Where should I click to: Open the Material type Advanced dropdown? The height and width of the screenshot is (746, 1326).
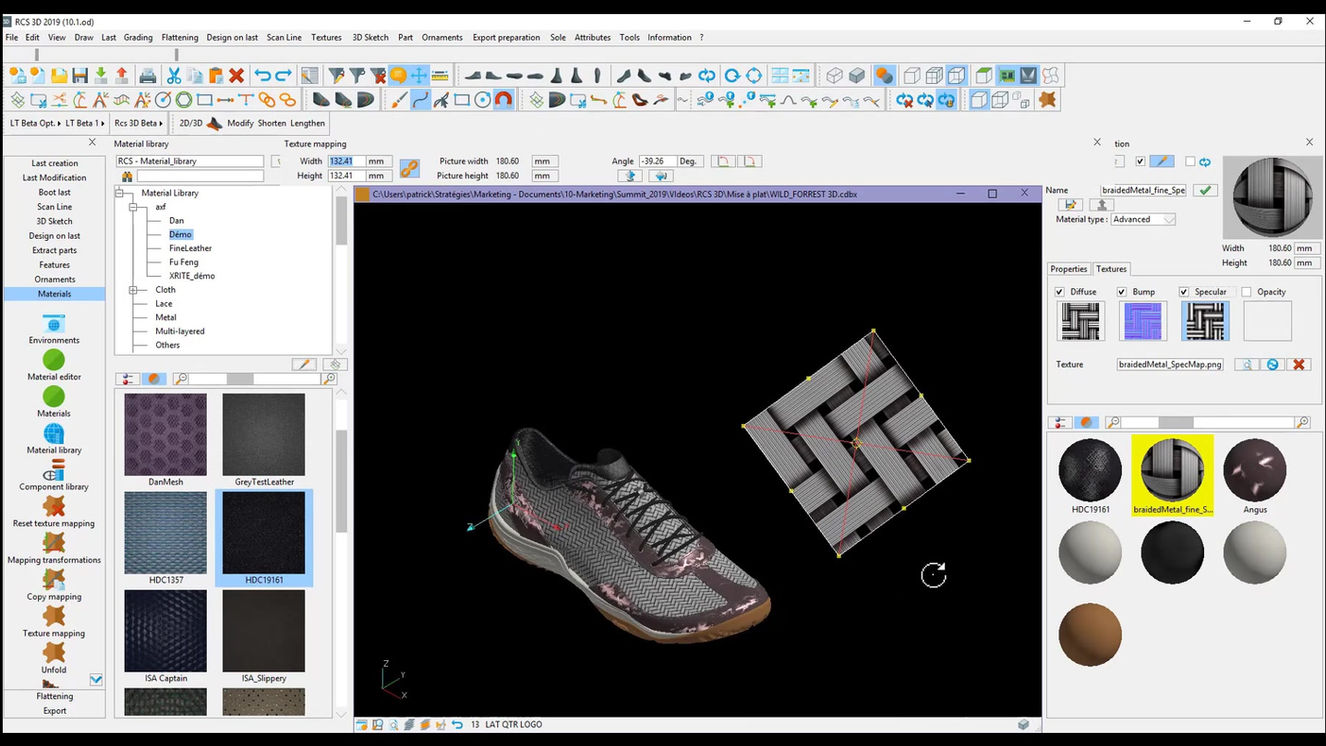(1143, 219)
